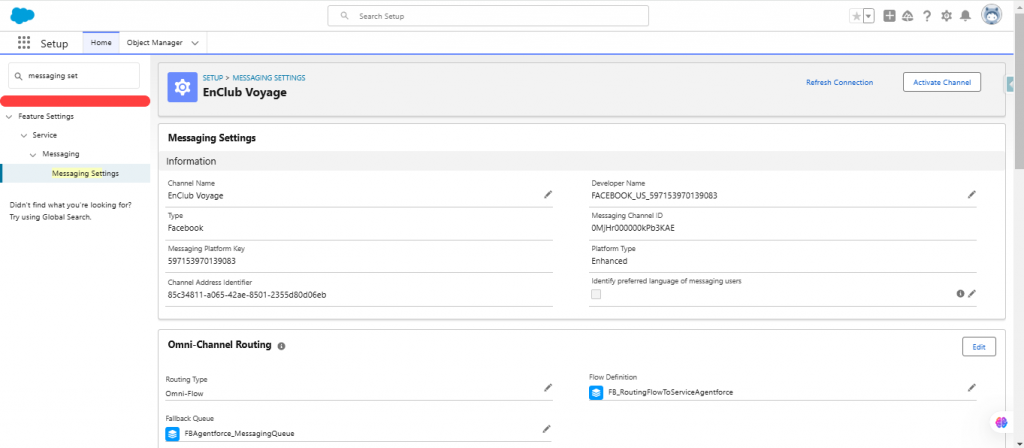Open the Setup gear menu

pyautogui.click(x=946, y=16)
